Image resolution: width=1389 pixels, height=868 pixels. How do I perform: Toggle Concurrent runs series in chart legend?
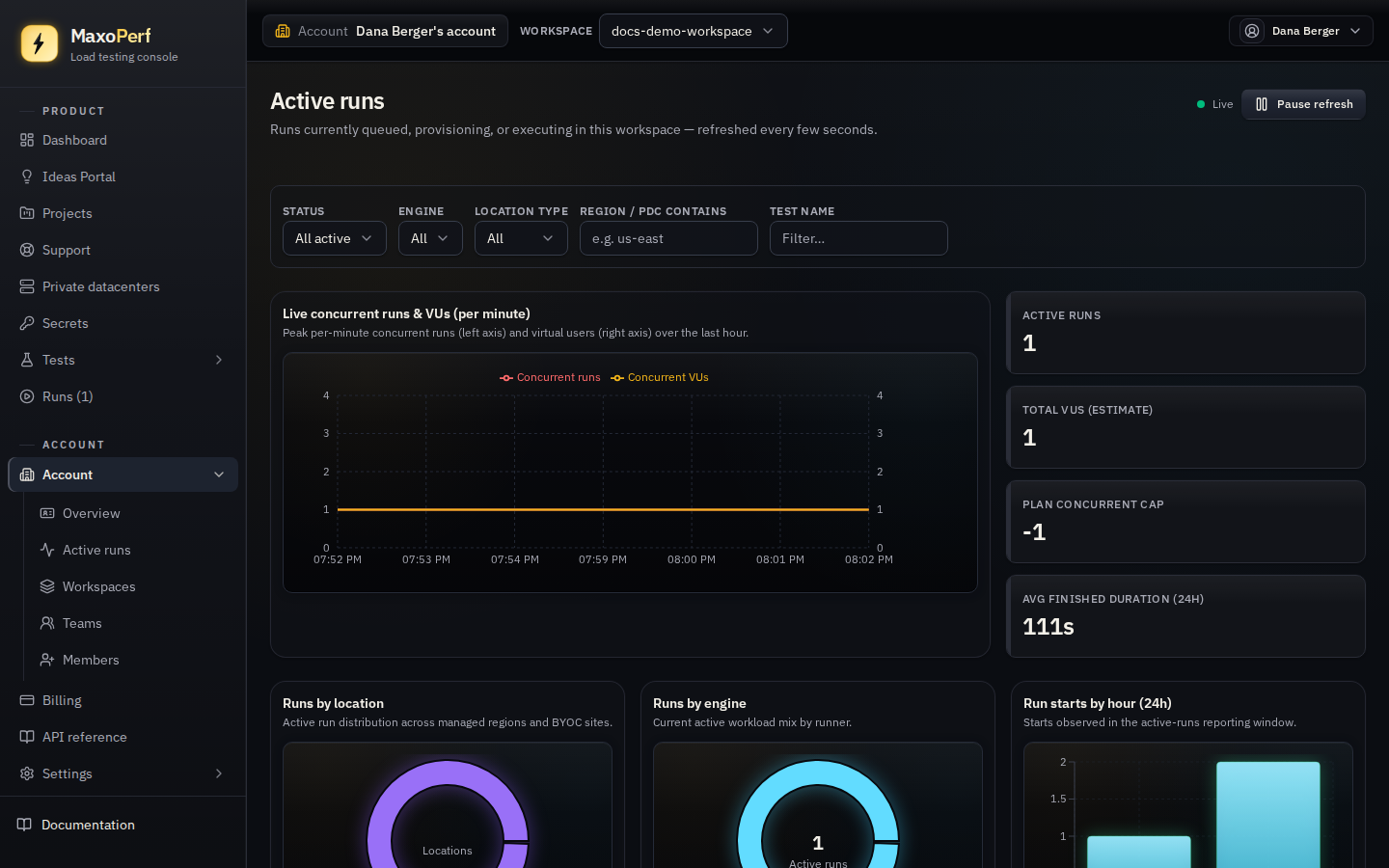(x=550, y=377)
